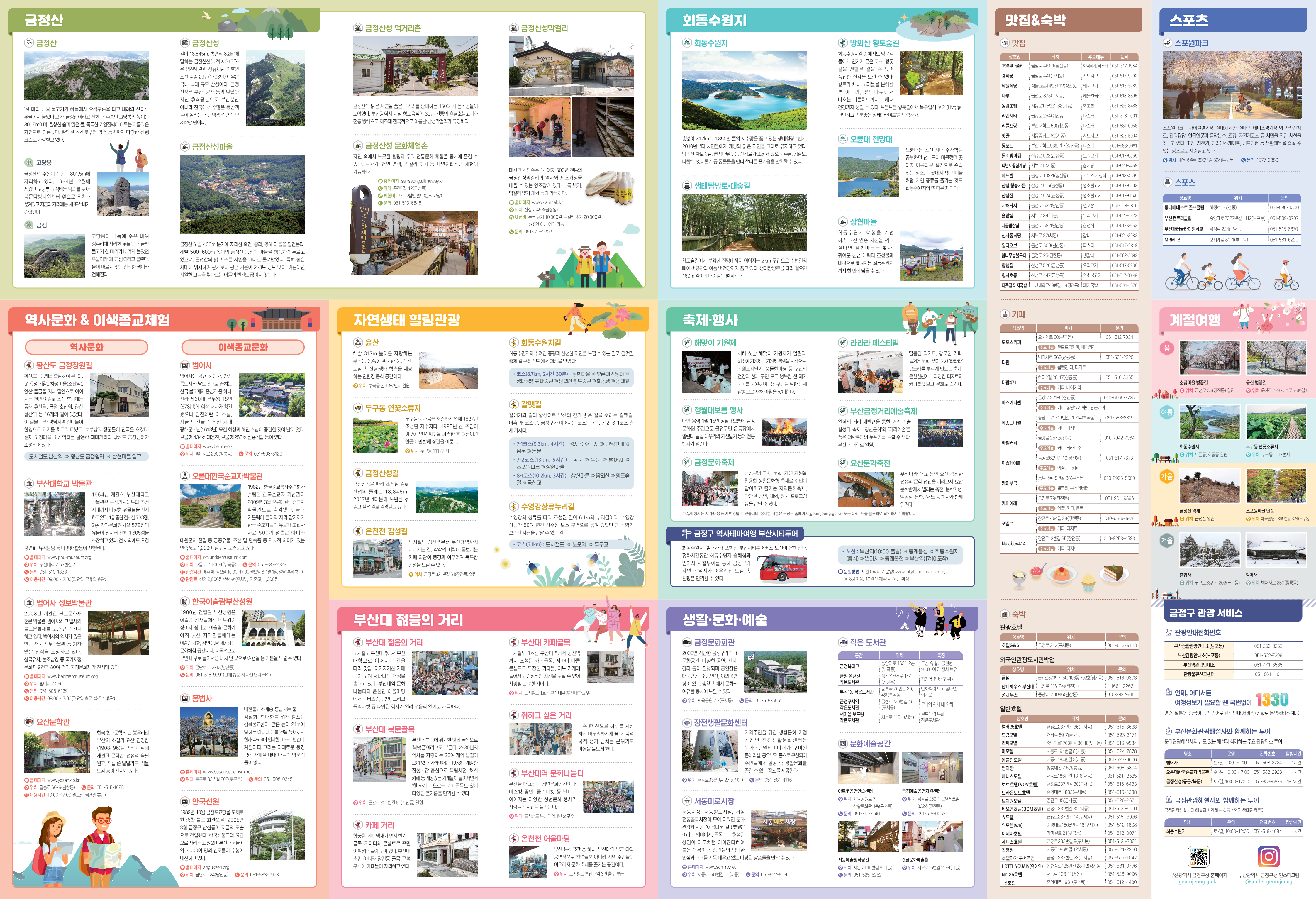
Task: Click the icon beside 갈맷길 heading
Action: point(514,404)
